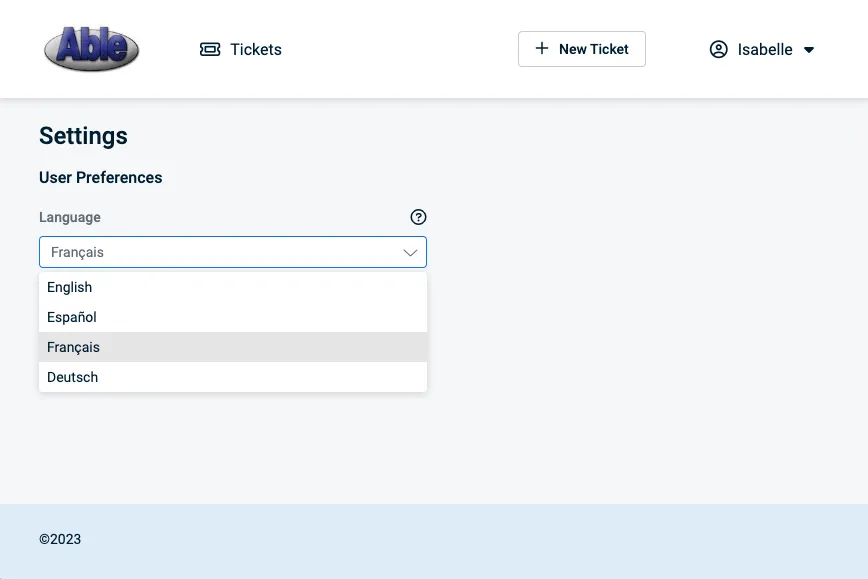
Task: Click the selected Français value in Language field
Action: point(78,252)
